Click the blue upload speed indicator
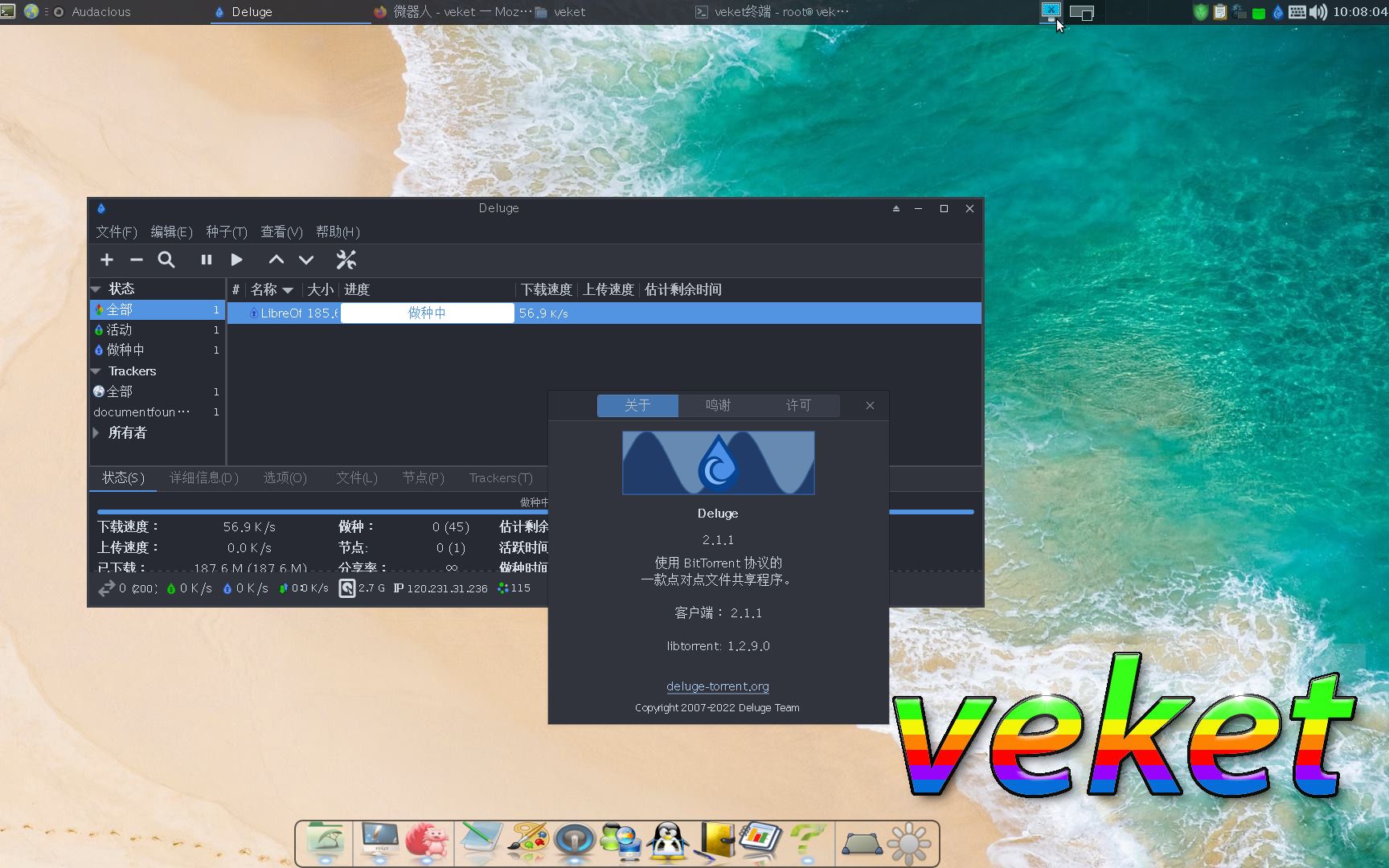The image size is (1389, 868). (245, 588)
